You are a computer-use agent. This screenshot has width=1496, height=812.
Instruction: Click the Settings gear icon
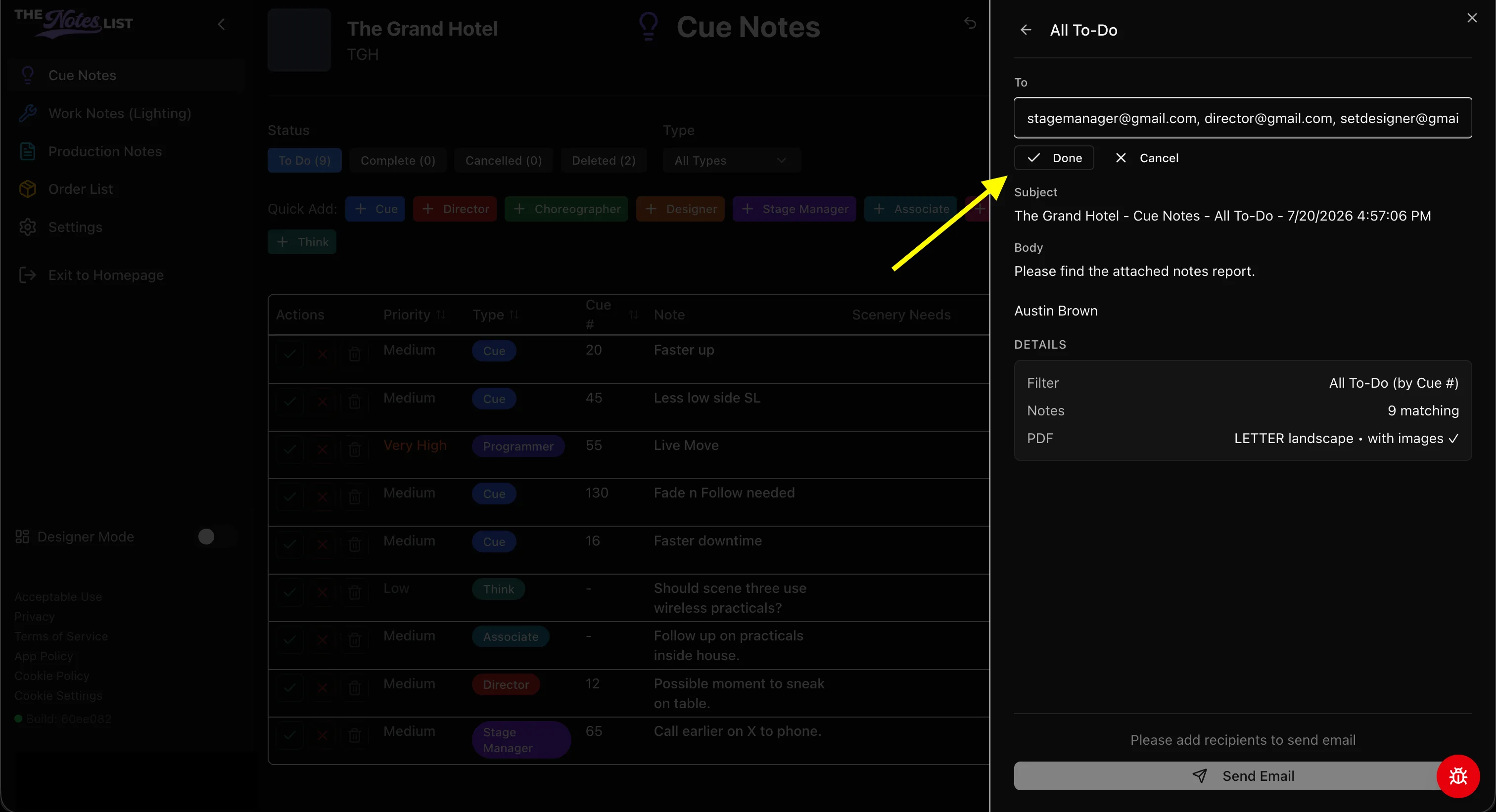coord(27,227)
